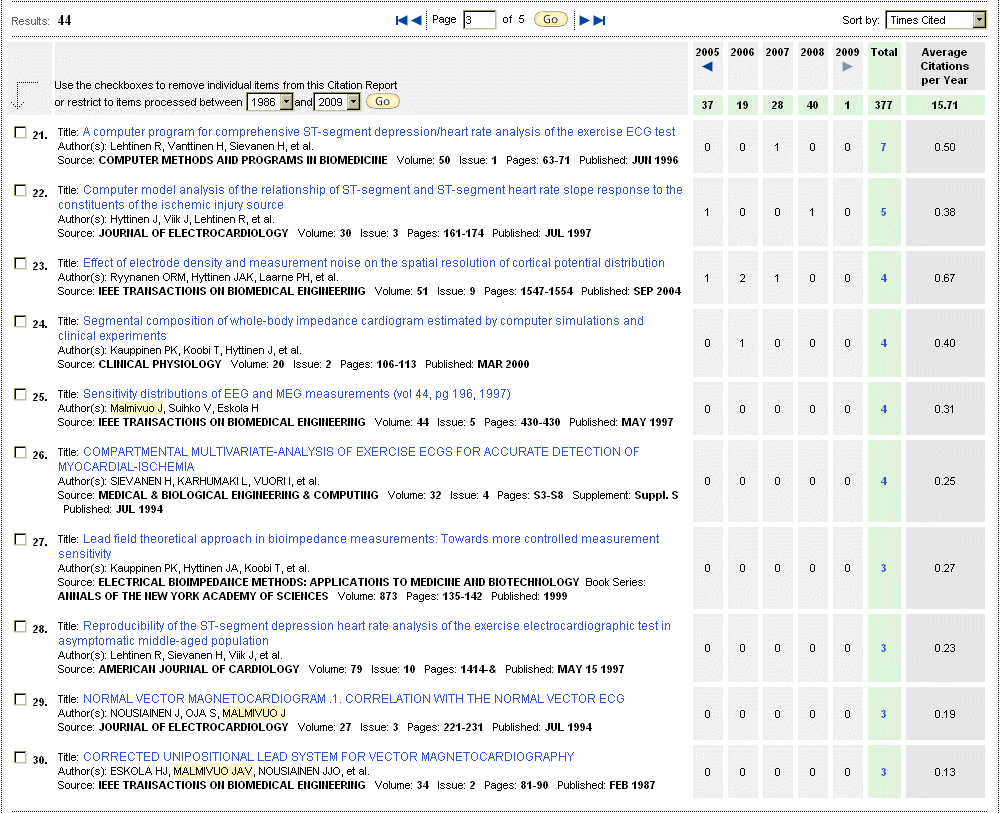Open the CORRECTED UNIPOSITIONAL LEAD SYSTEM article

coord(328,757)
